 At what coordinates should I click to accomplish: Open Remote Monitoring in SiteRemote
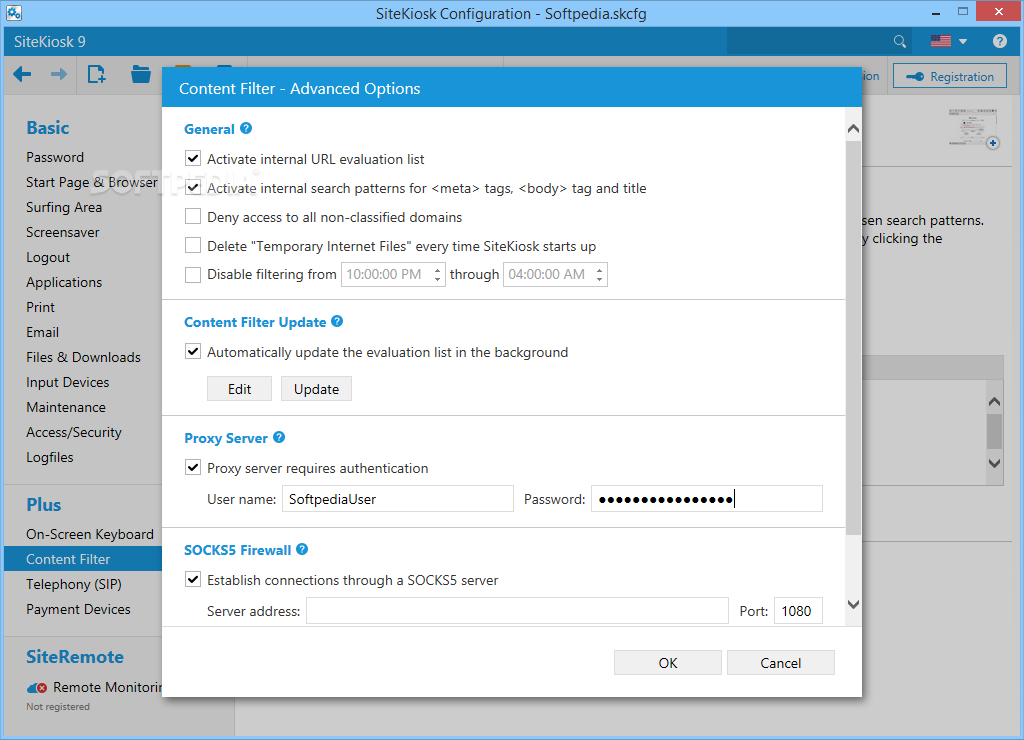pyautogui.click(x=107, y=687)
